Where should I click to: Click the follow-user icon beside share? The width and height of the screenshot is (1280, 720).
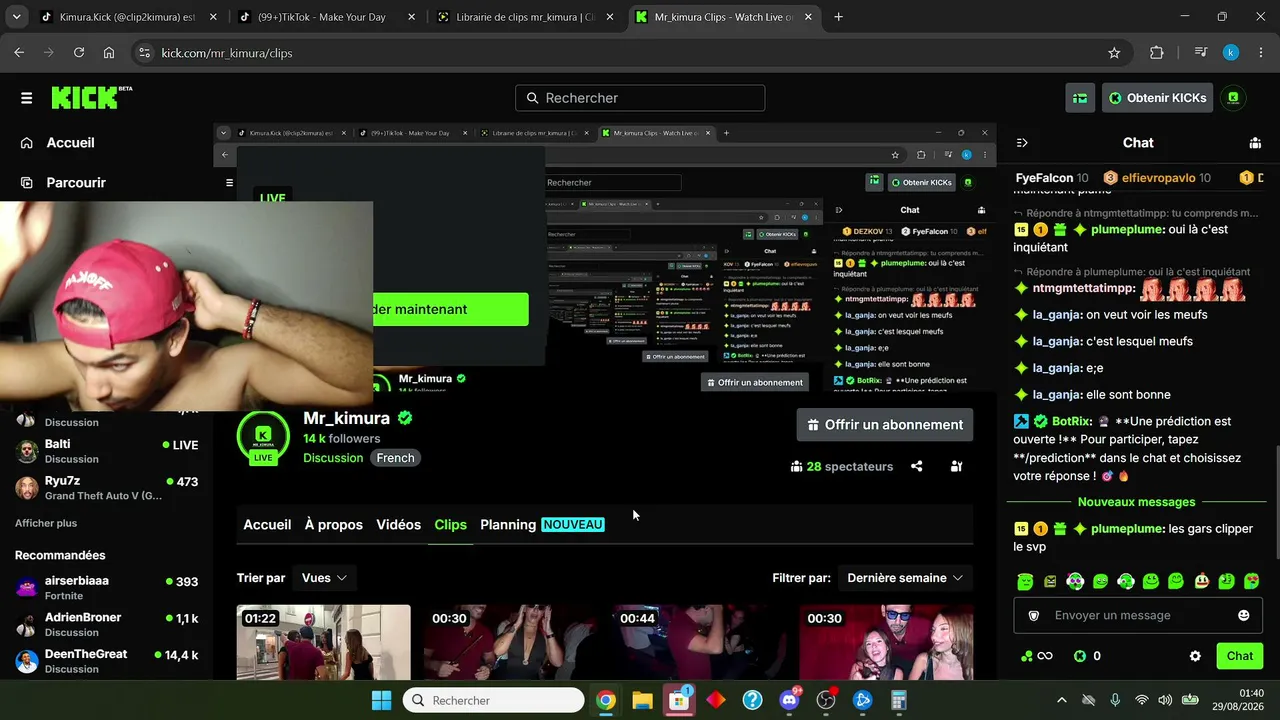tap(957, 466)
